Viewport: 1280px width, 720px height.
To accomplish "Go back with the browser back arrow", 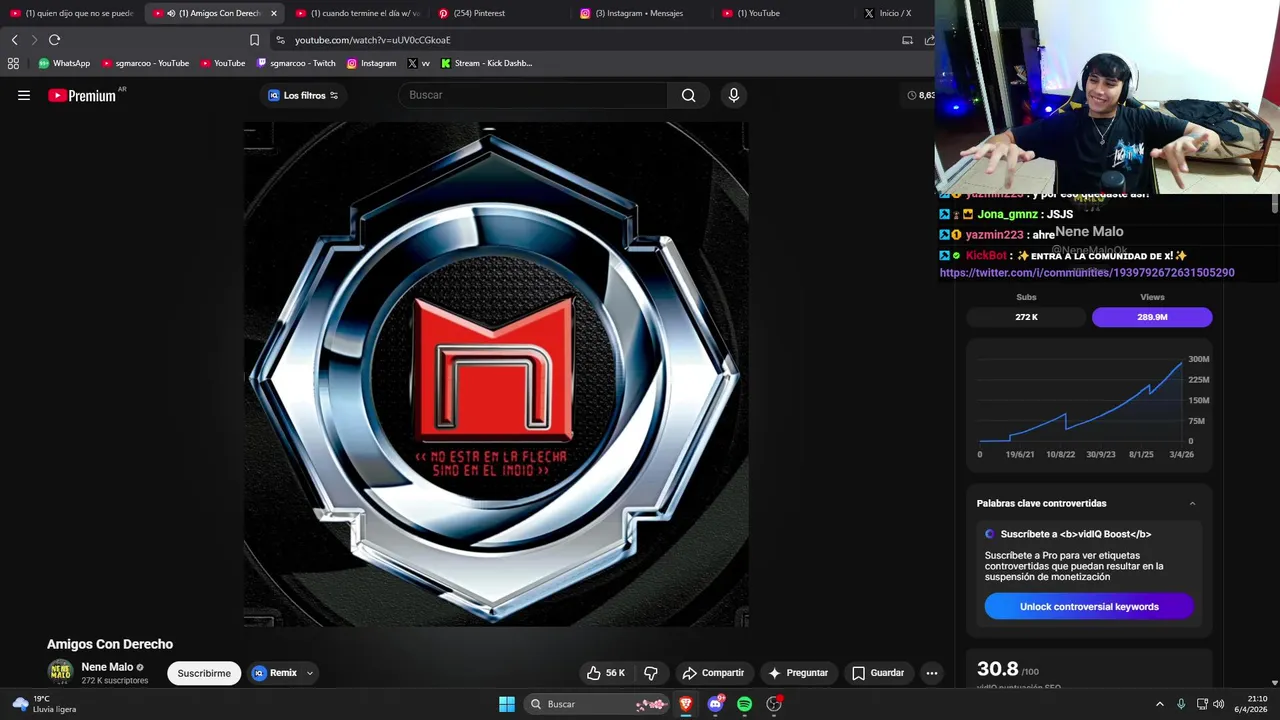I will coord(14,40).
